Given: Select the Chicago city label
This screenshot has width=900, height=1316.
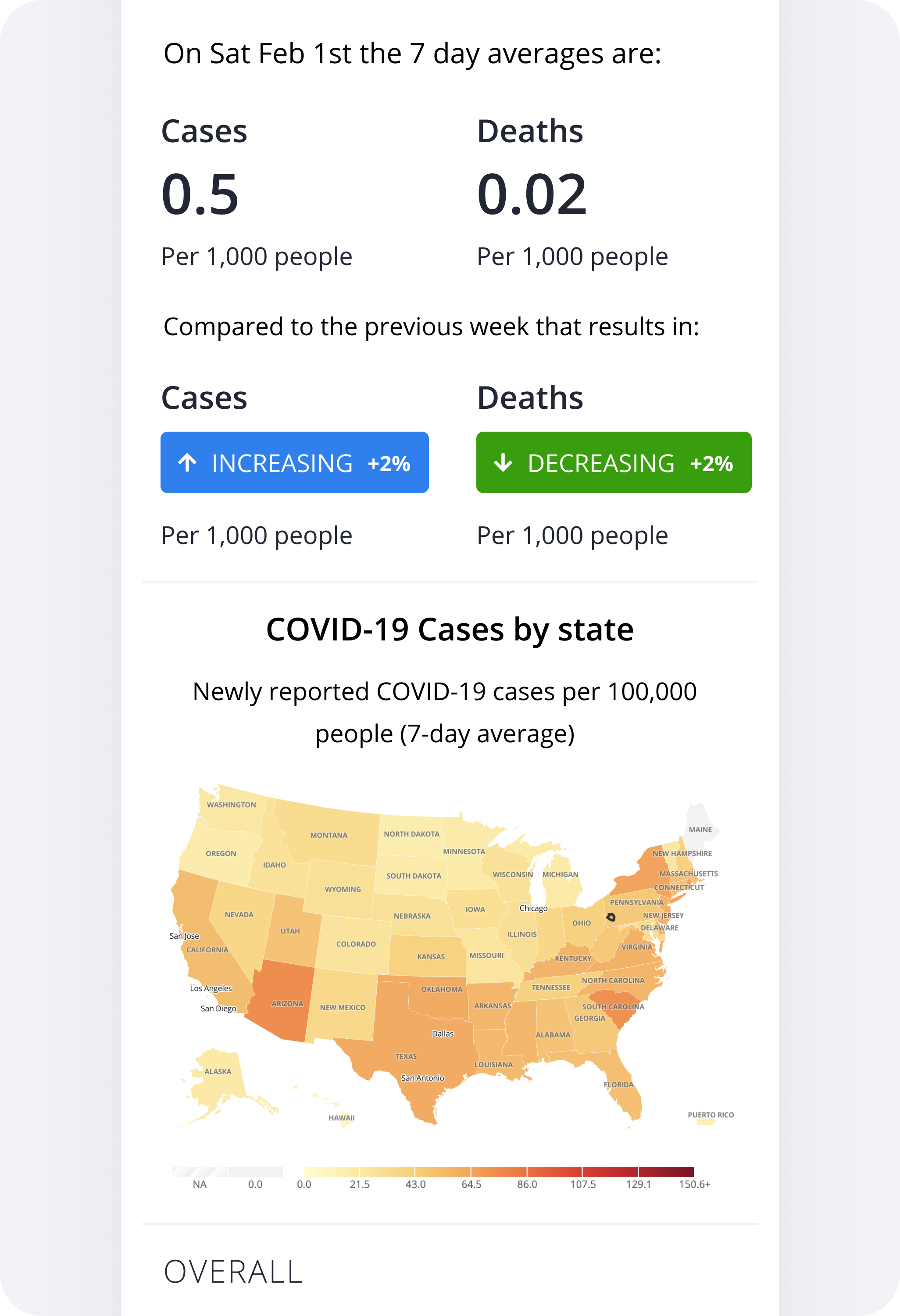Looking at the screenshot, I should [x=533, y=908].
